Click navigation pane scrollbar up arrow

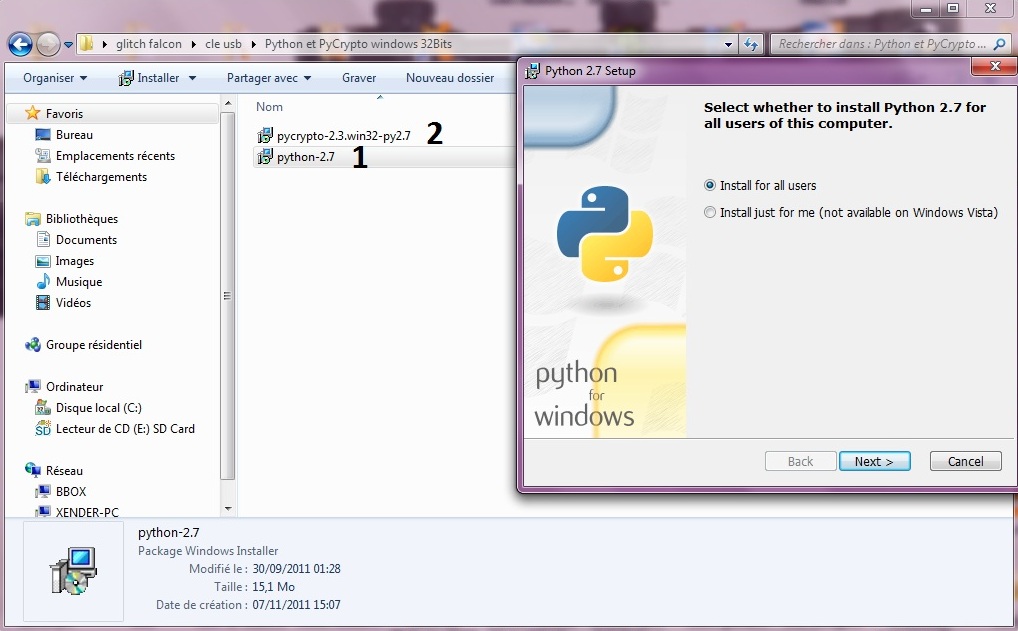[227, 103]
